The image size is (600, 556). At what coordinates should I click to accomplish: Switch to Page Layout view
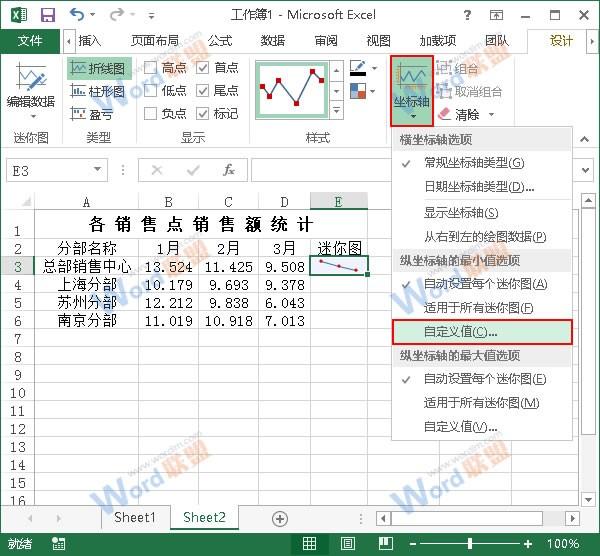coord(347,543)
